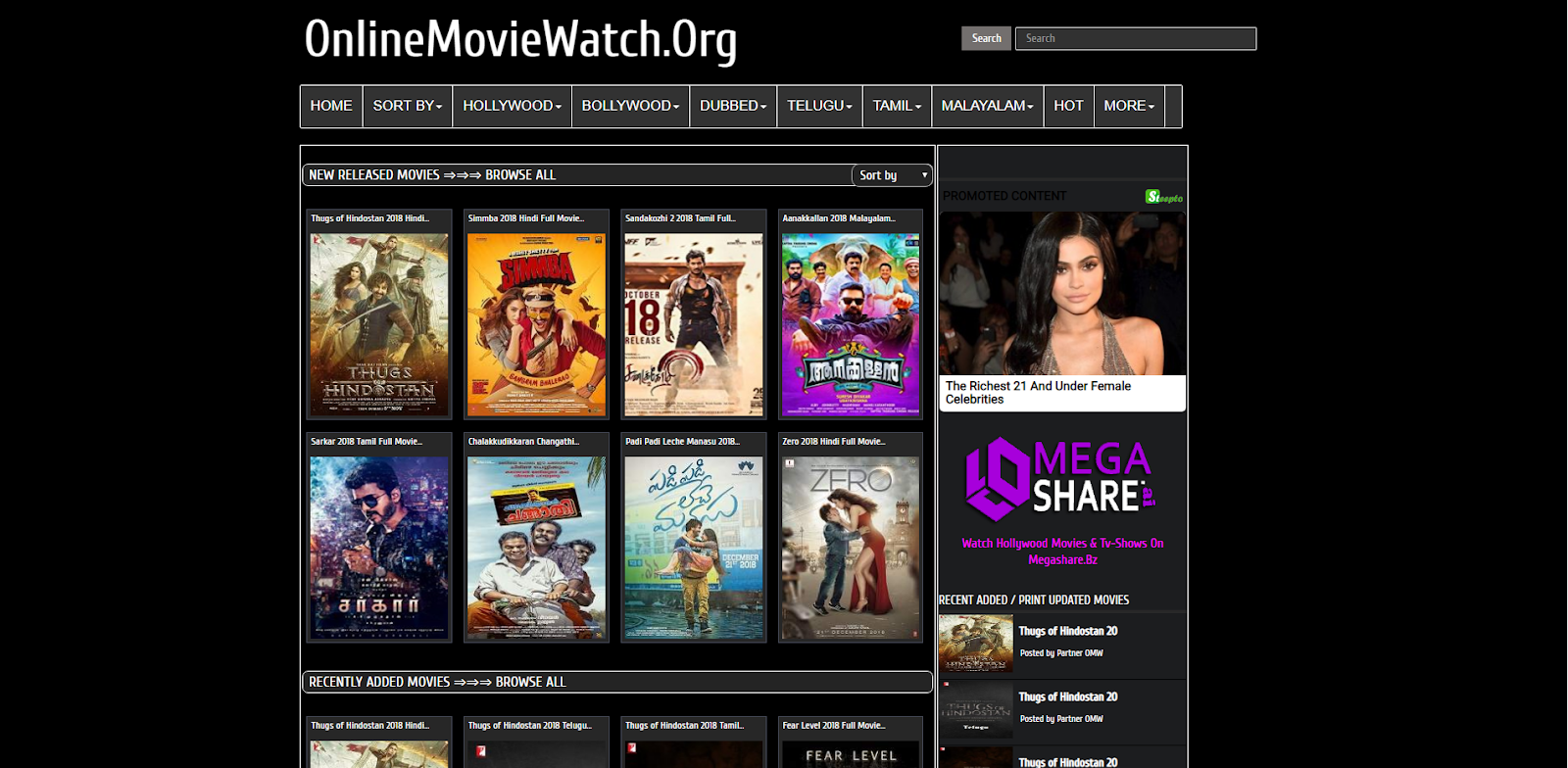Click the Fear Level poster image
Image resolution: width=1568 pixels, height=768 pixels.
pyautogui.click(x=851, y=754)
